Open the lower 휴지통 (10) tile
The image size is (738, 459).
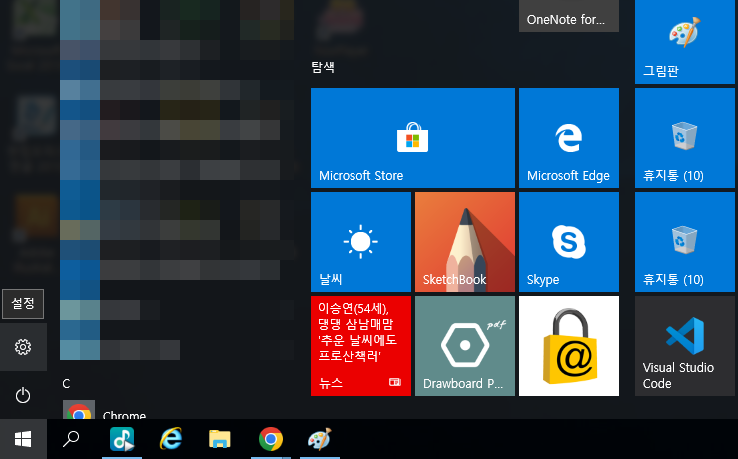(684, 242)
